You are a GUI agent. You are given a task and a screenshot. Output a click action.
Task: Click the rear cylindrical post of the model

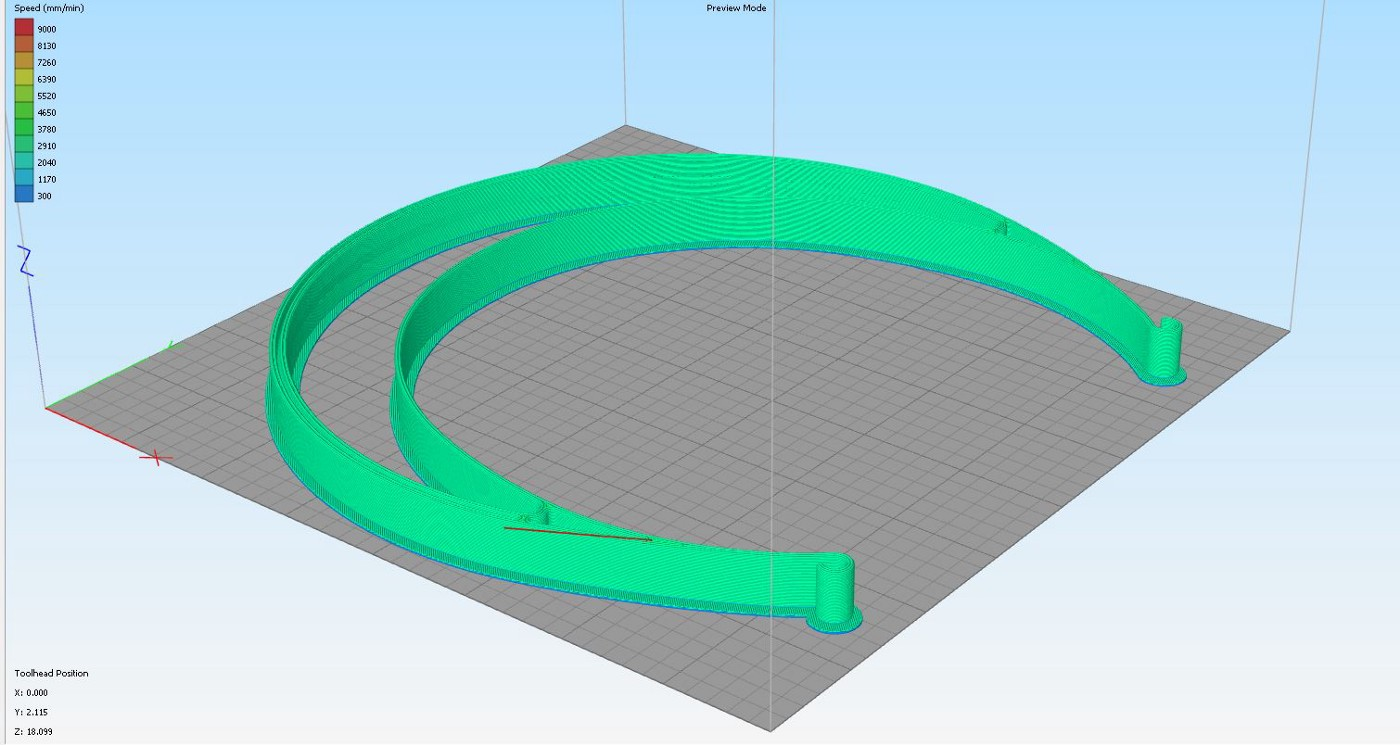[x=1166, y=351]
